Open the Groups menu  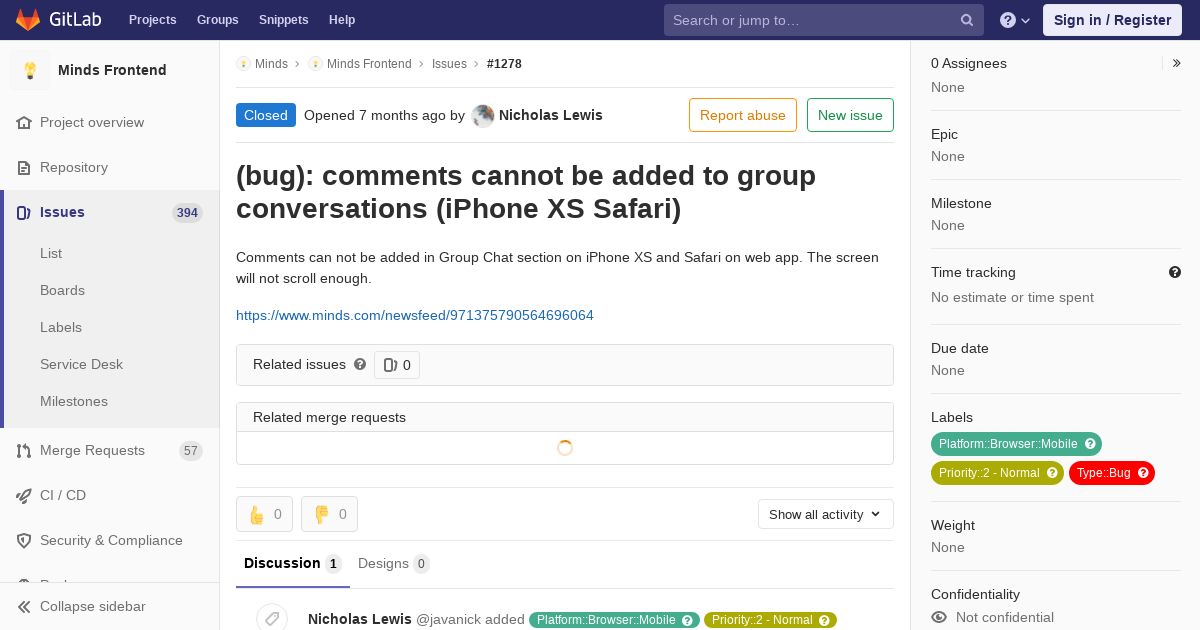(217, 20)
